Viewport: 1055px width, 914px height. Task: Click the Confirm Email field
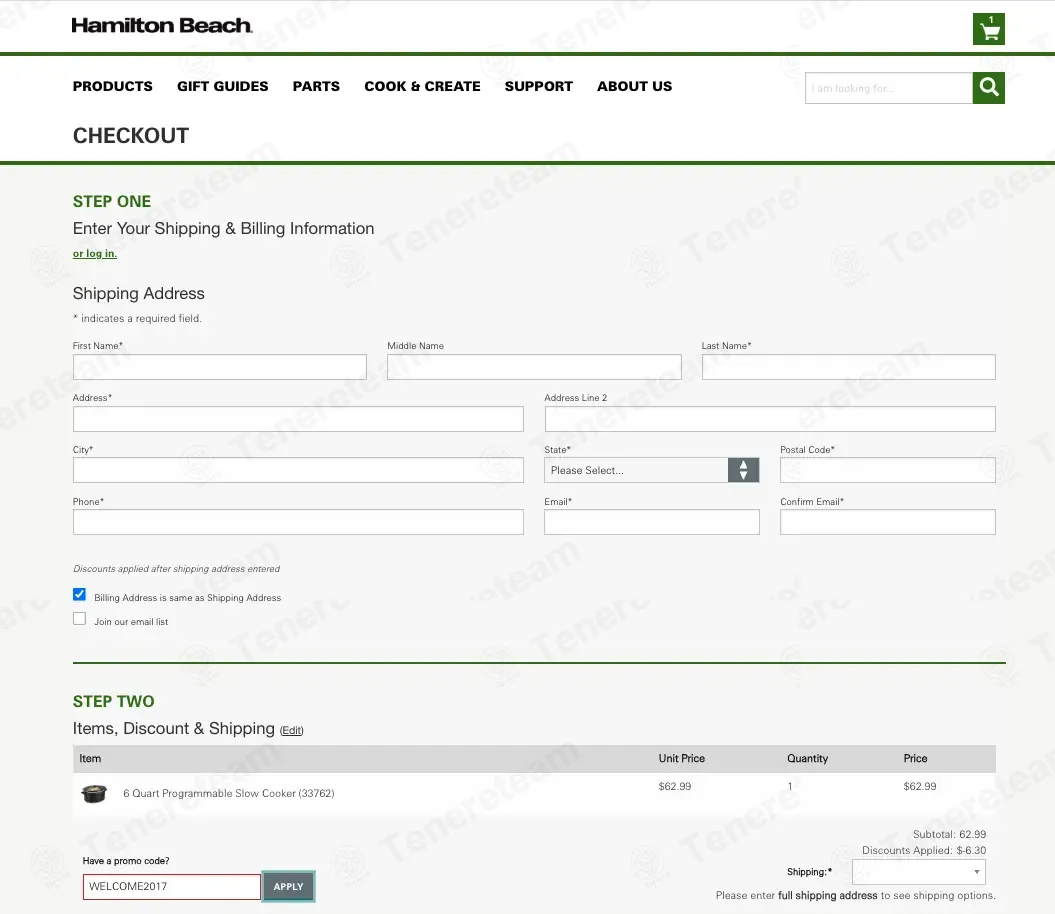click(x=887, y=522)
